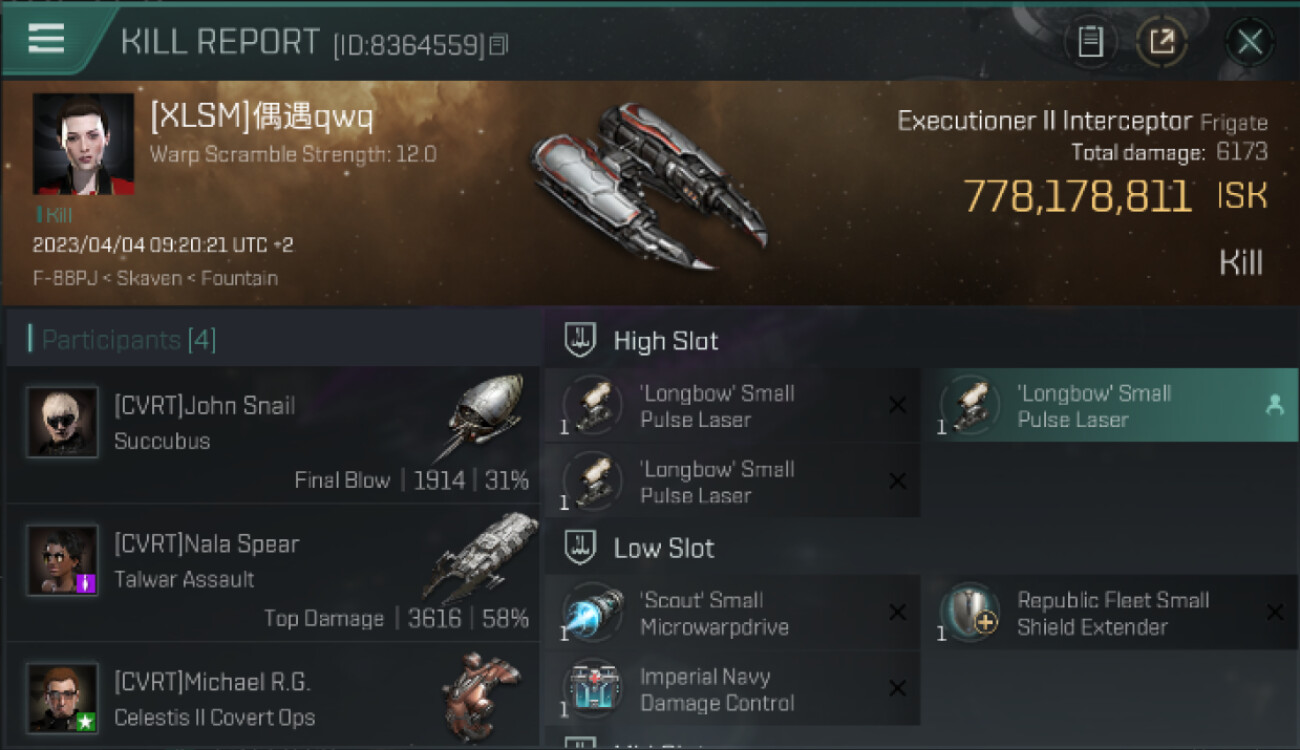Select the Talwar Assault ship icon
This screenshot has height=750, width=1300.
point(481,556)
